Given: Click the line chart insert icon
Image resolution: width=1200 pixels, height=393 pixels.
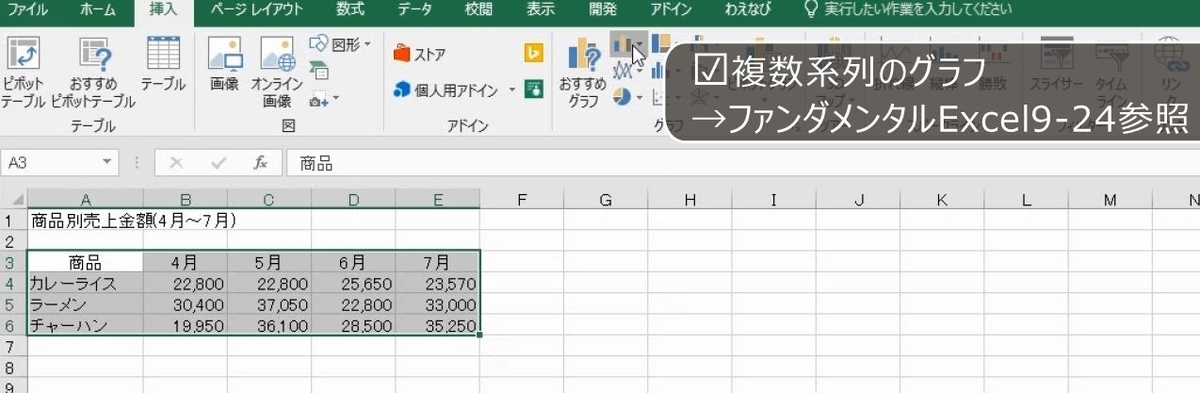Looking at the screenshot, I should [622, 71].
